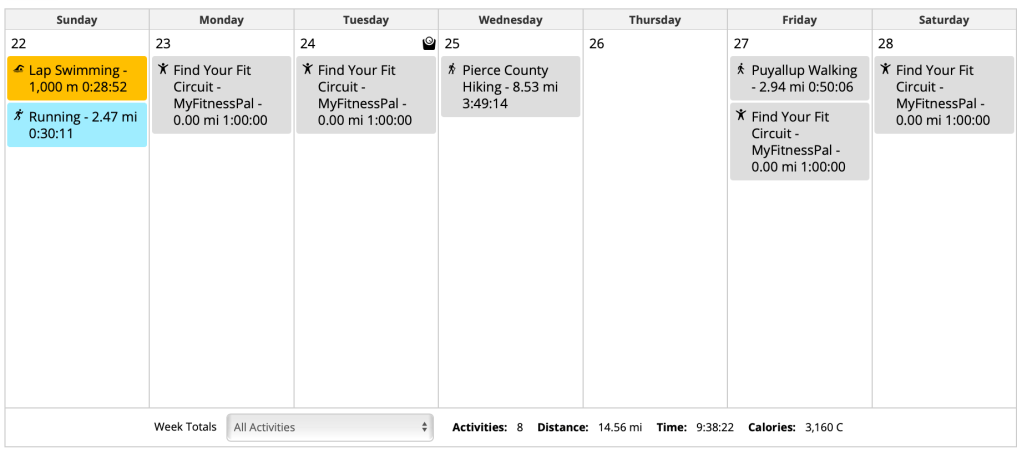Click the fitness icon on Friday's circuit activity
The image size is (1022, 454).
[741, 116]
